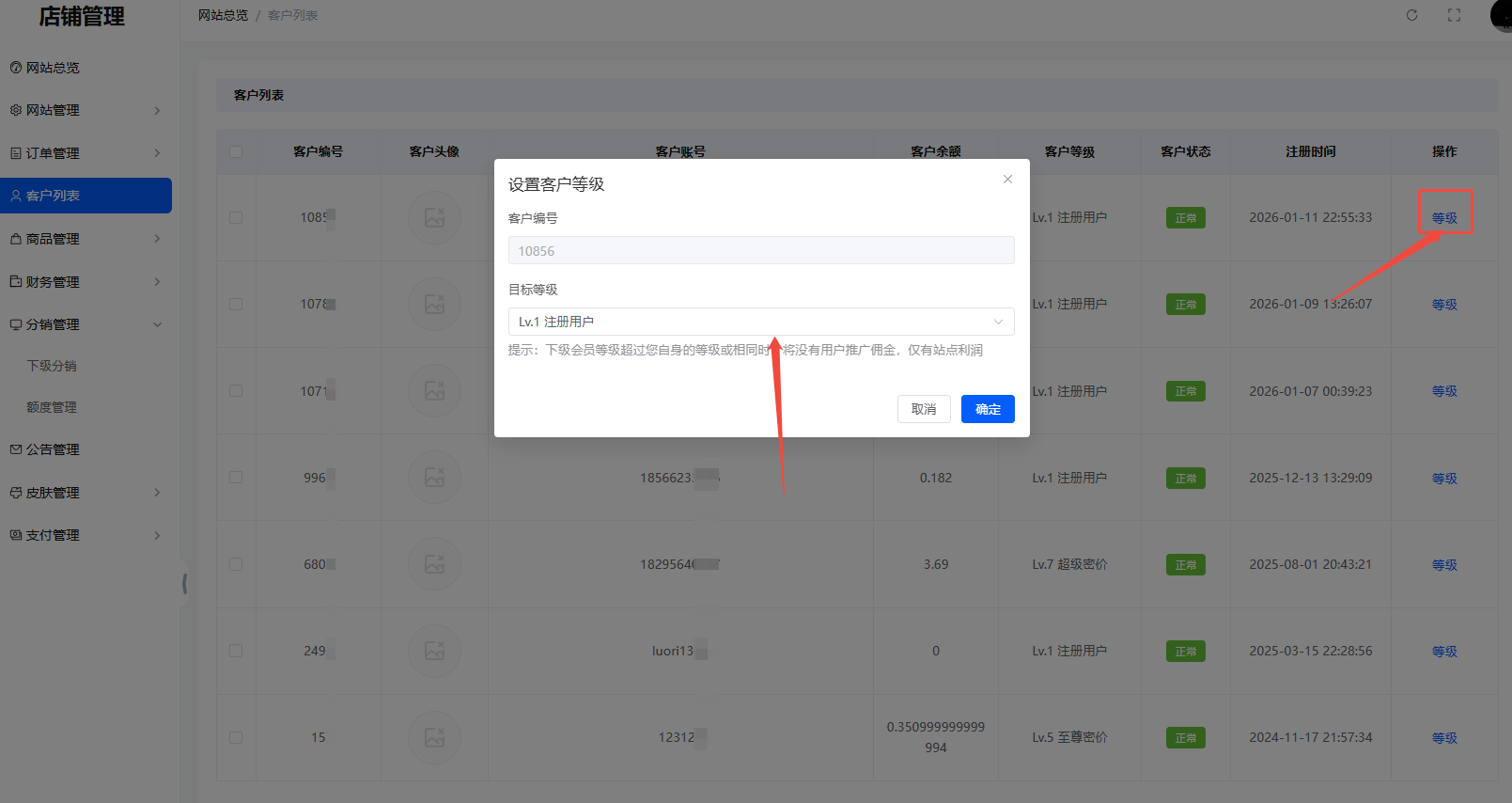Viewport: 1512px width, 803px height.
Task: Click balance value 3.69
Action: (936, 564)
